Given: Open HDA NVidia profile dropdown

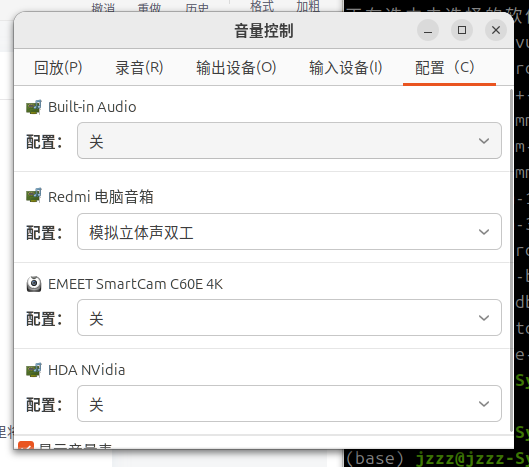Looking at the screenshot, I should click(289, 404).
